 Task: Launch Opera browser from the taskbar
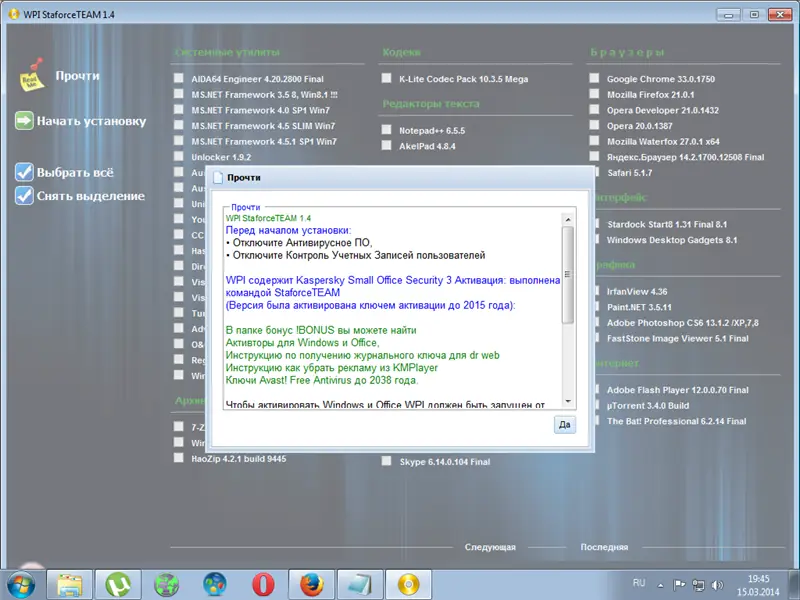263,585
